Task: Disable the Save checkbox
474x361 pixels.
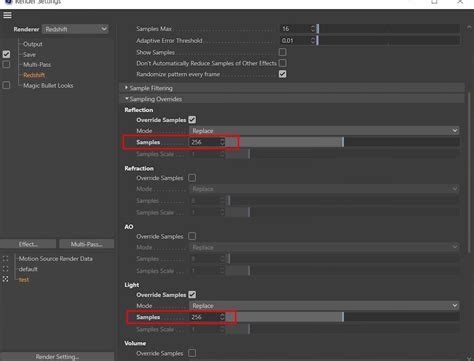Action: click(6, 54)
